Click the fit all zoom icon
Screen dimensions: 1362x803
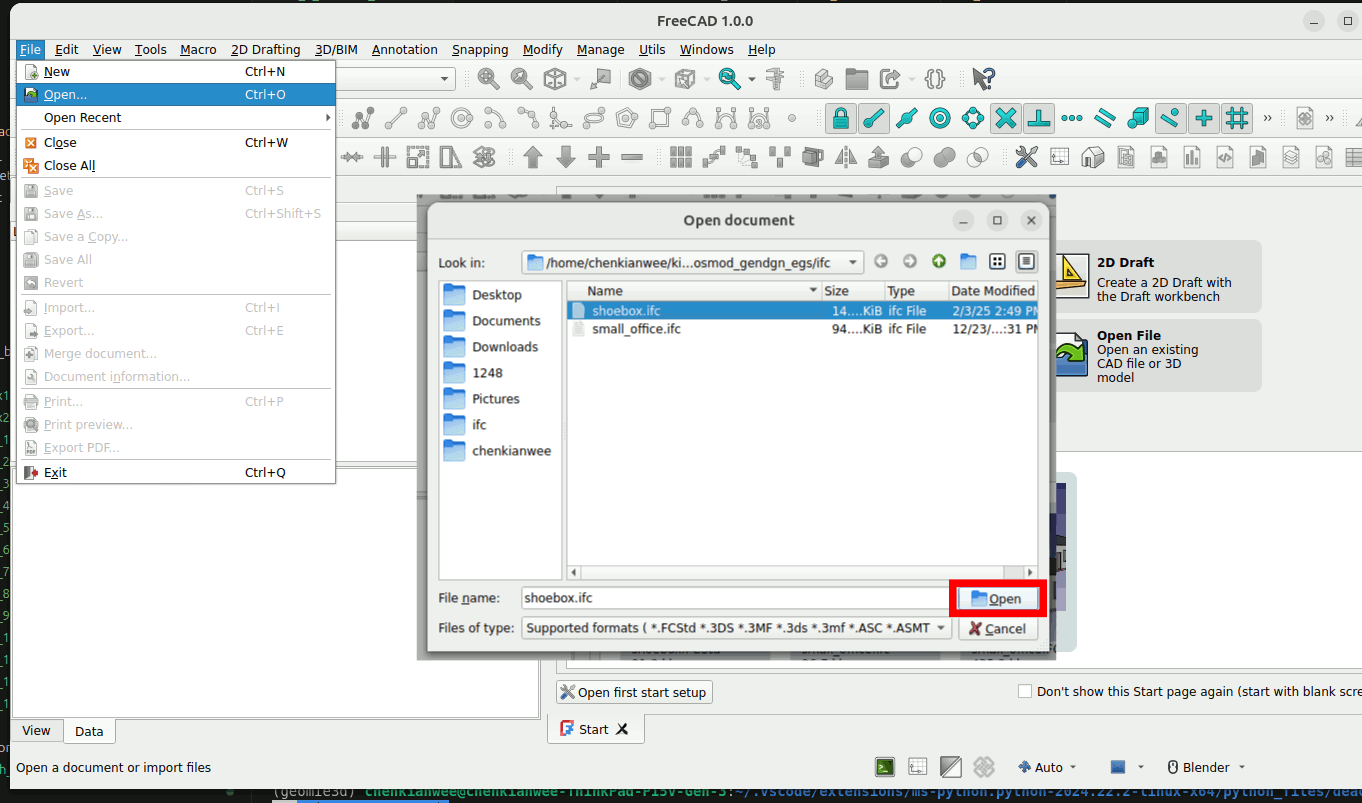click(488, 79)
